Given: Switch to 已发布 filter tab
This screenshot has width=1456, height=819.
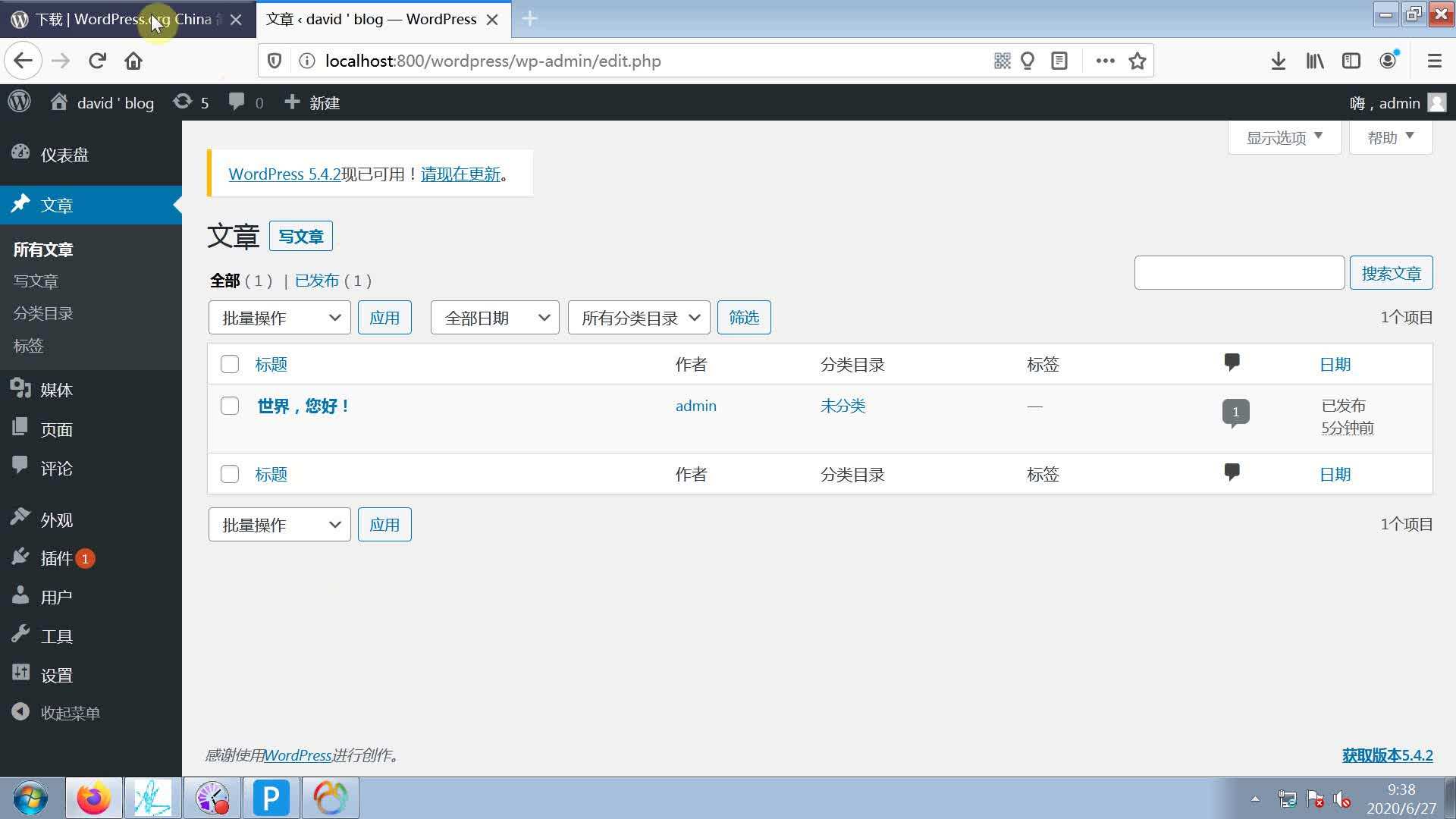Looking at the screenshot, I should click(x=316, y=280).
